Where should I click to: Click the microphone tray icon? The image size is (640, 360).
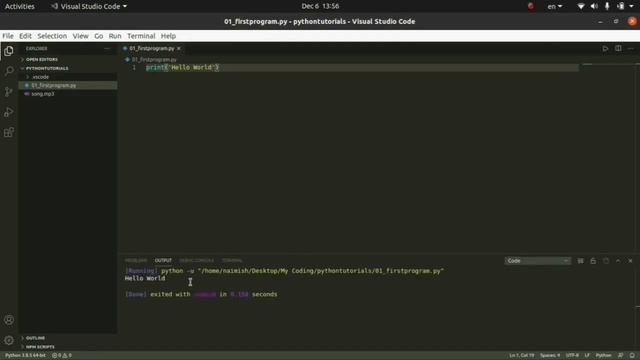[x=607, y=6]
